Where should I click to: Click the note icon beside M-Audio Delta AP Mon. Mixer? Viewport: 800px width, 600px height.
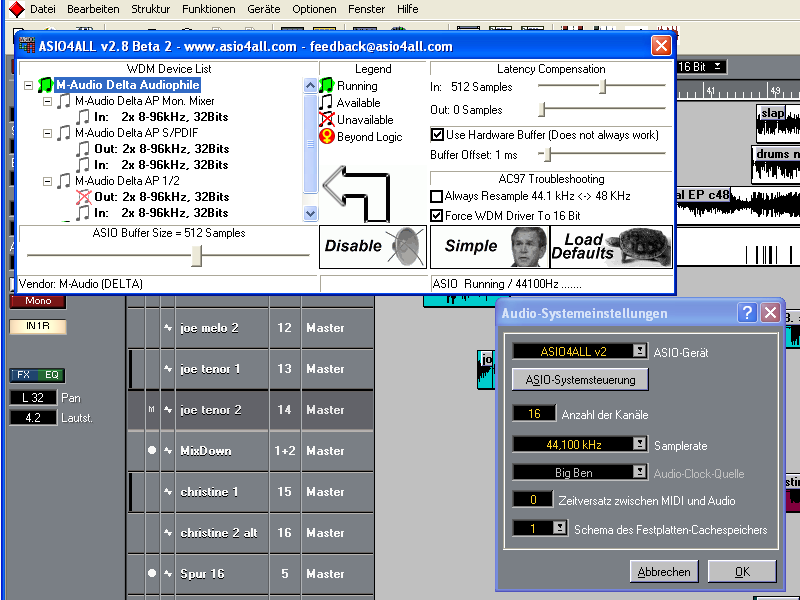pos(64,101)
